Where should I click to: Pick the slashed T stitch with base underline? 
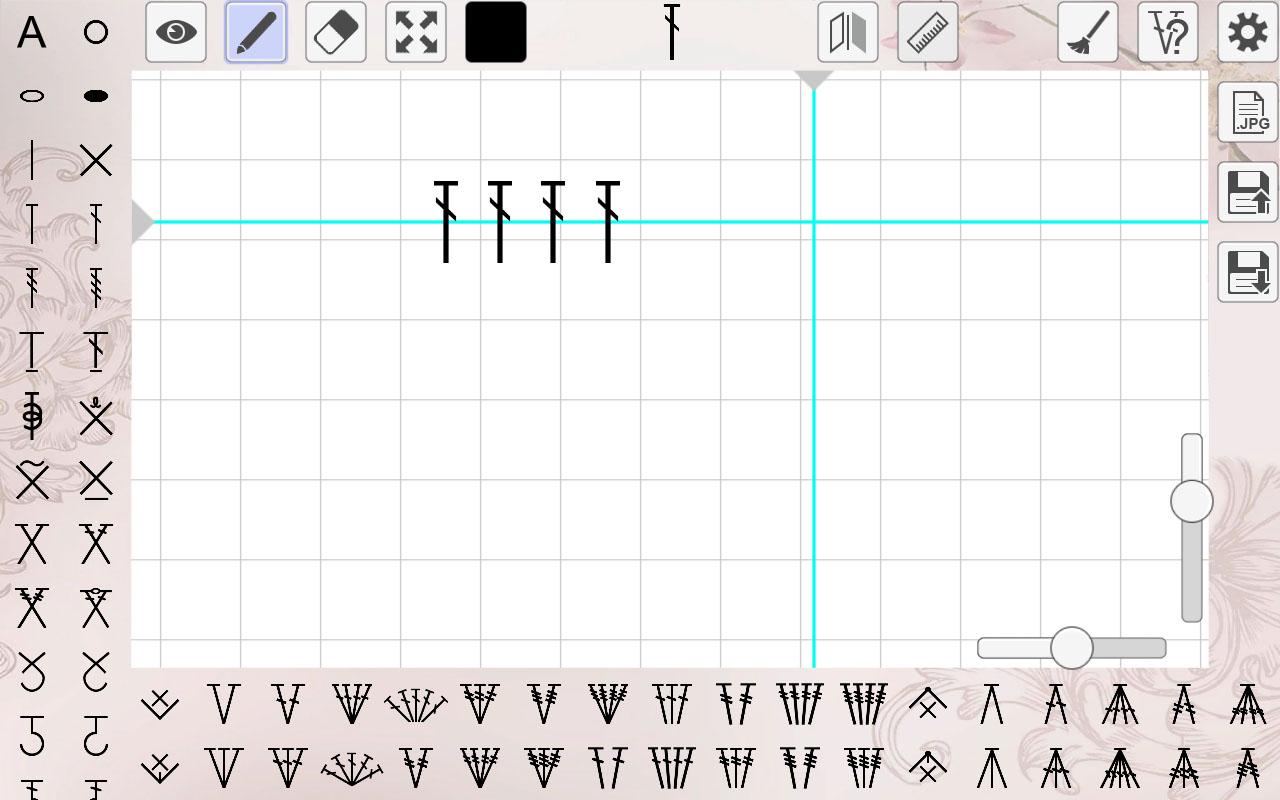coord(96,352)
